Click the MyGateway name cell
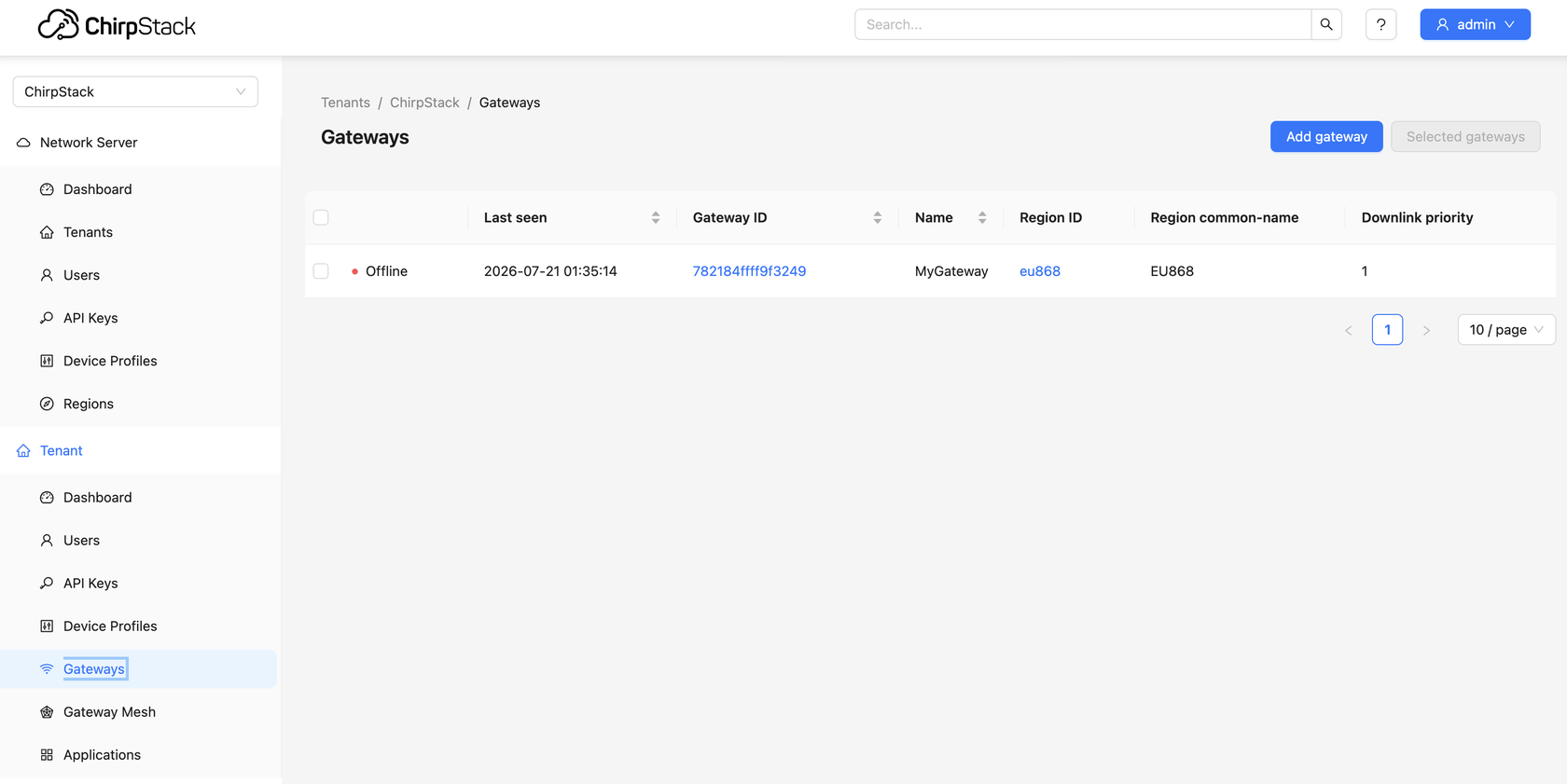This screenshot has height=784, width=1567. tap(951, 271)
